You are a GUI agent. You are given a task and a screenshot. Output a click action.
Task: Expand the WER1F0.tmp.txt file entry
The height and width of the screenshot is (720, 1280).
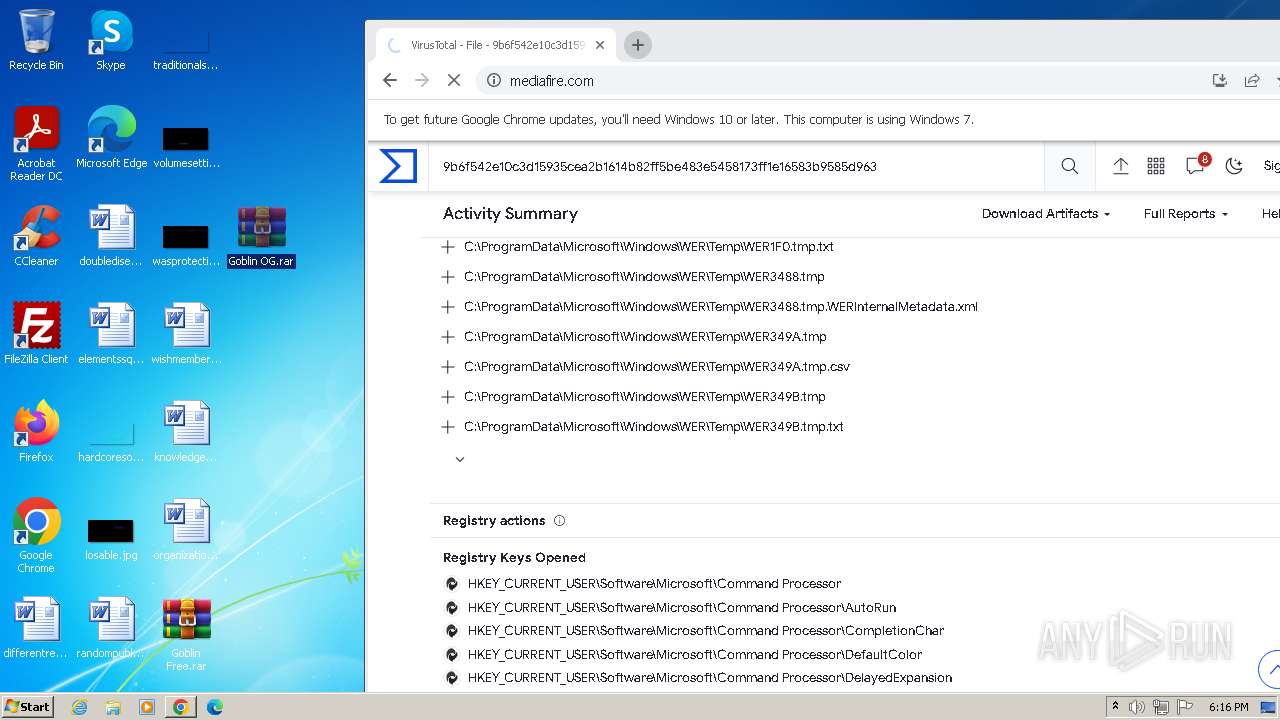pos(447,246)
